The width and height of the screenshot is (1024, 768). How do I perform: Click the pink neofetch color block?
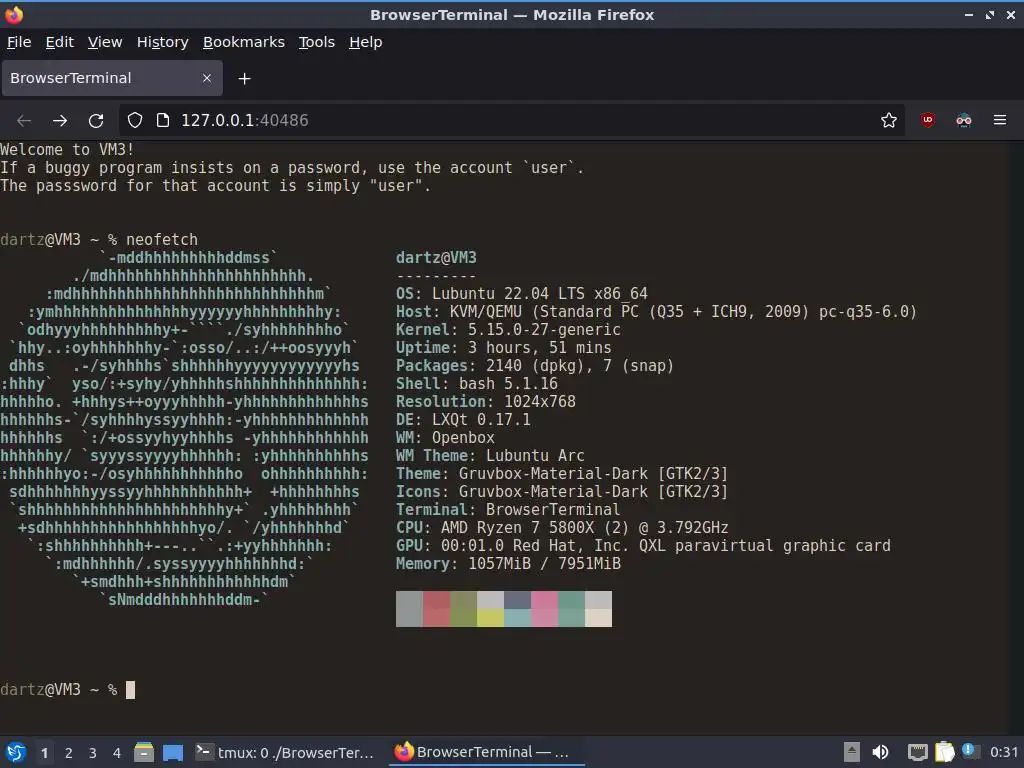pyautogui.click(x=544, y=609)
